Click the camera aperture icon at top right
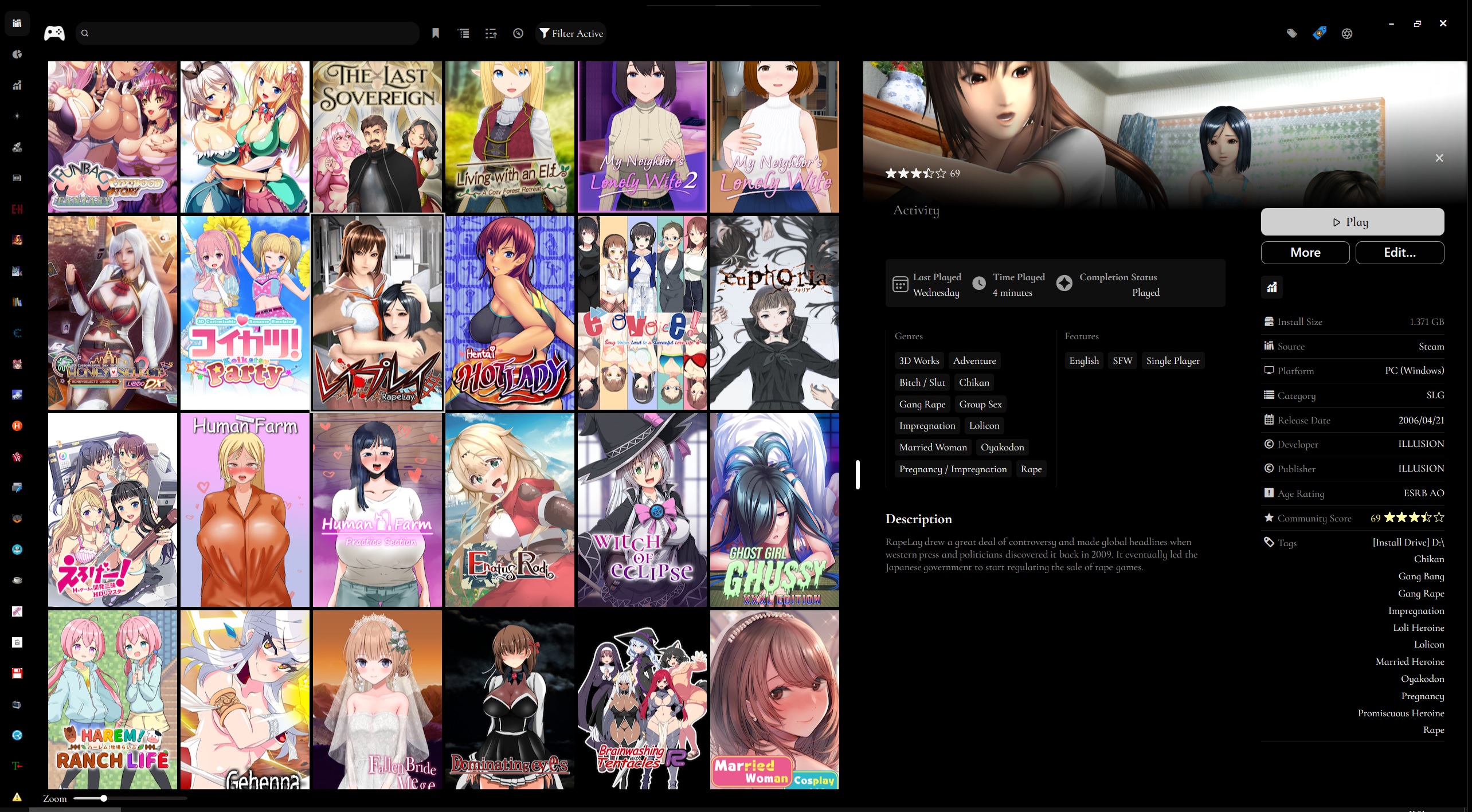 [1347, 33]
